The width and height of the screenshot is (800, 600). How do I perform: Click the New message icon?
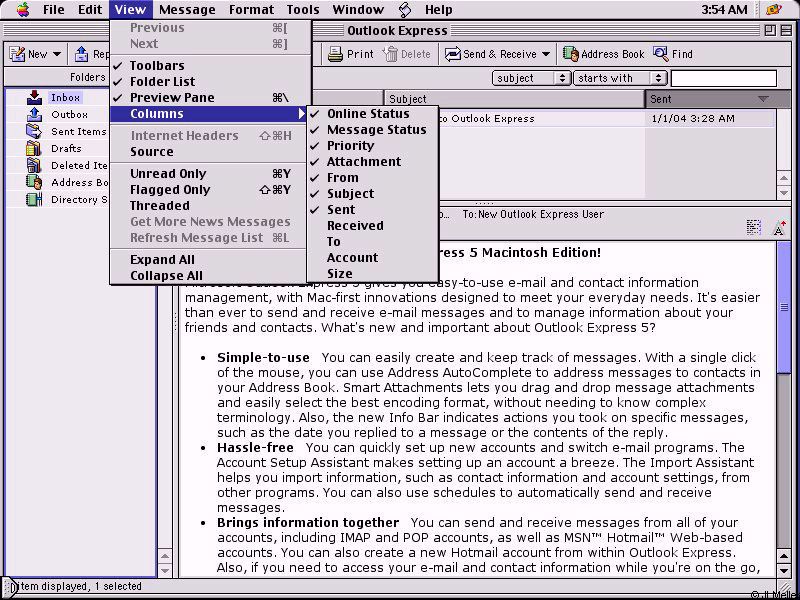click(17, 54)
